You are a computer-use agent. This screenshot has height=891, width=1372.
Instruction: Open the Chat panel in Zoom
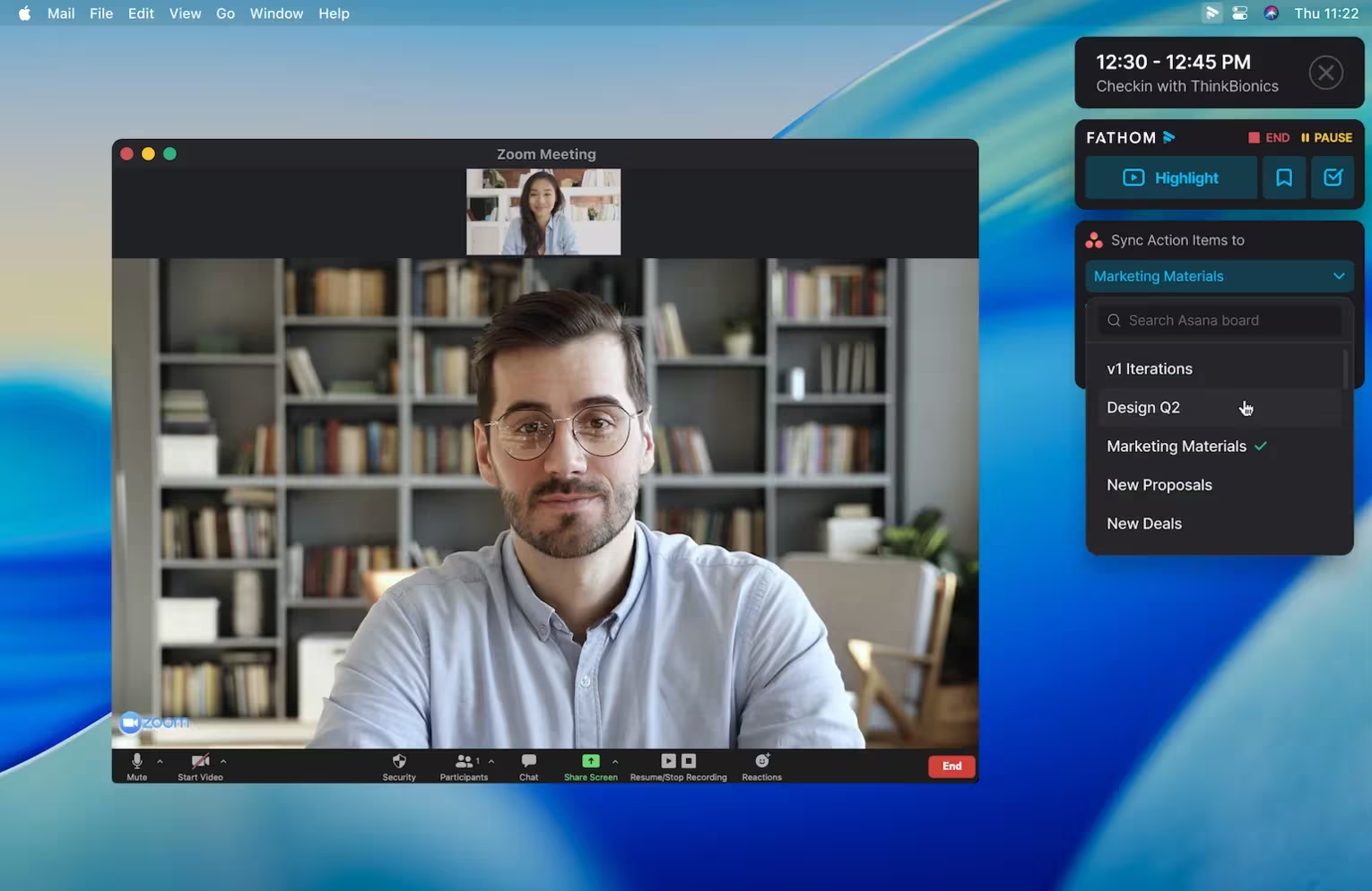coord(529,766)
